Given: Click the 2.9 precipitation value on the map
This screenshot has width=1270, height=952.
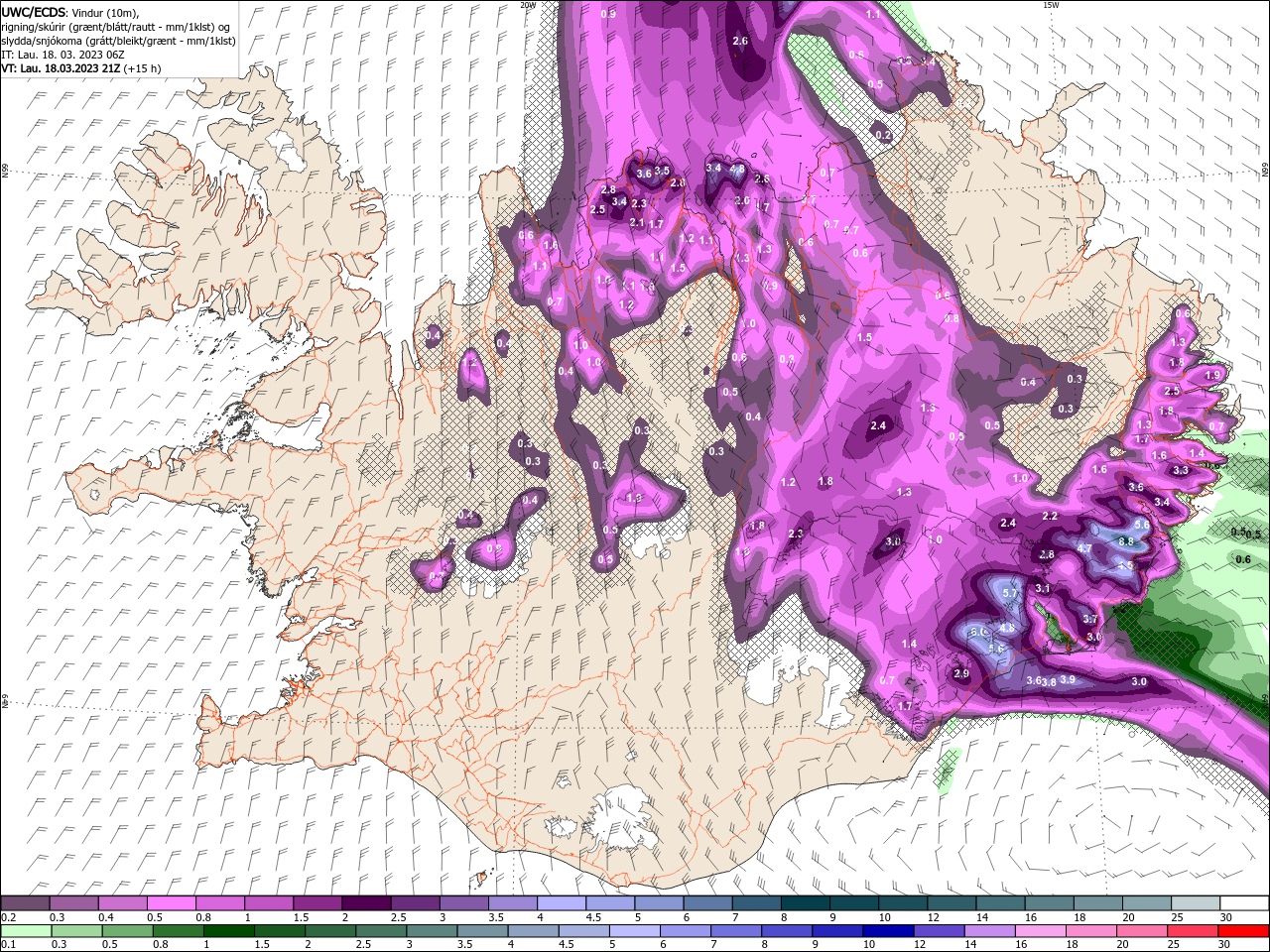Looking at the screenshot, I should (x=961, y=673).
